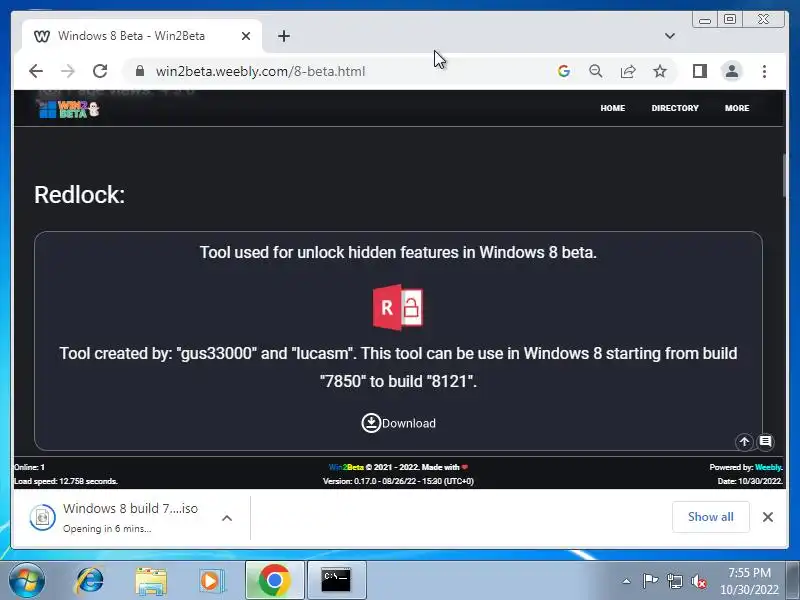Switch to the Command Prompt window
The height and width of the screenshot is (600, 800).
(336, 580)
